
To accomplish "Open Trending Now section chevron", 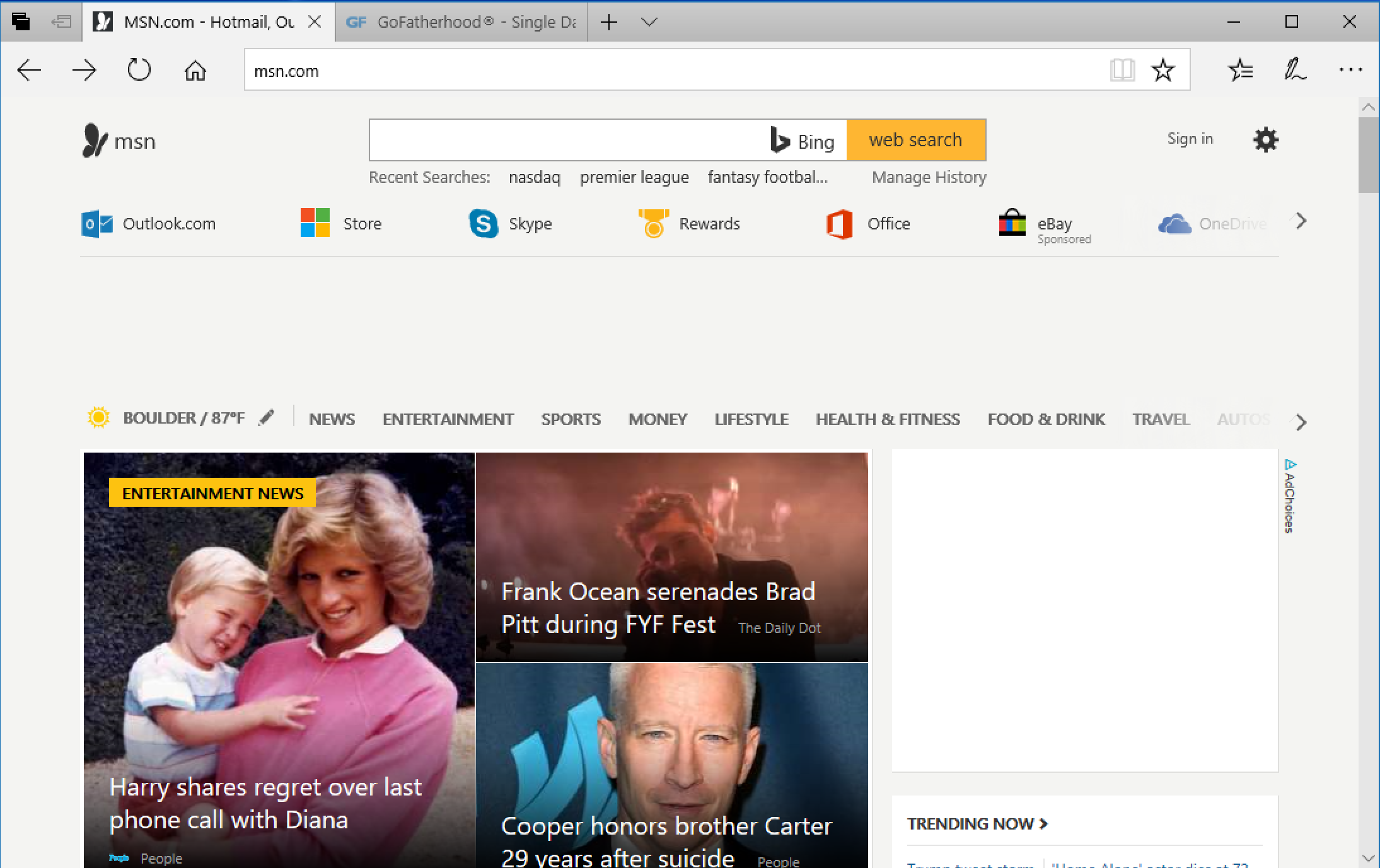I will click(x=1043, y=823).
